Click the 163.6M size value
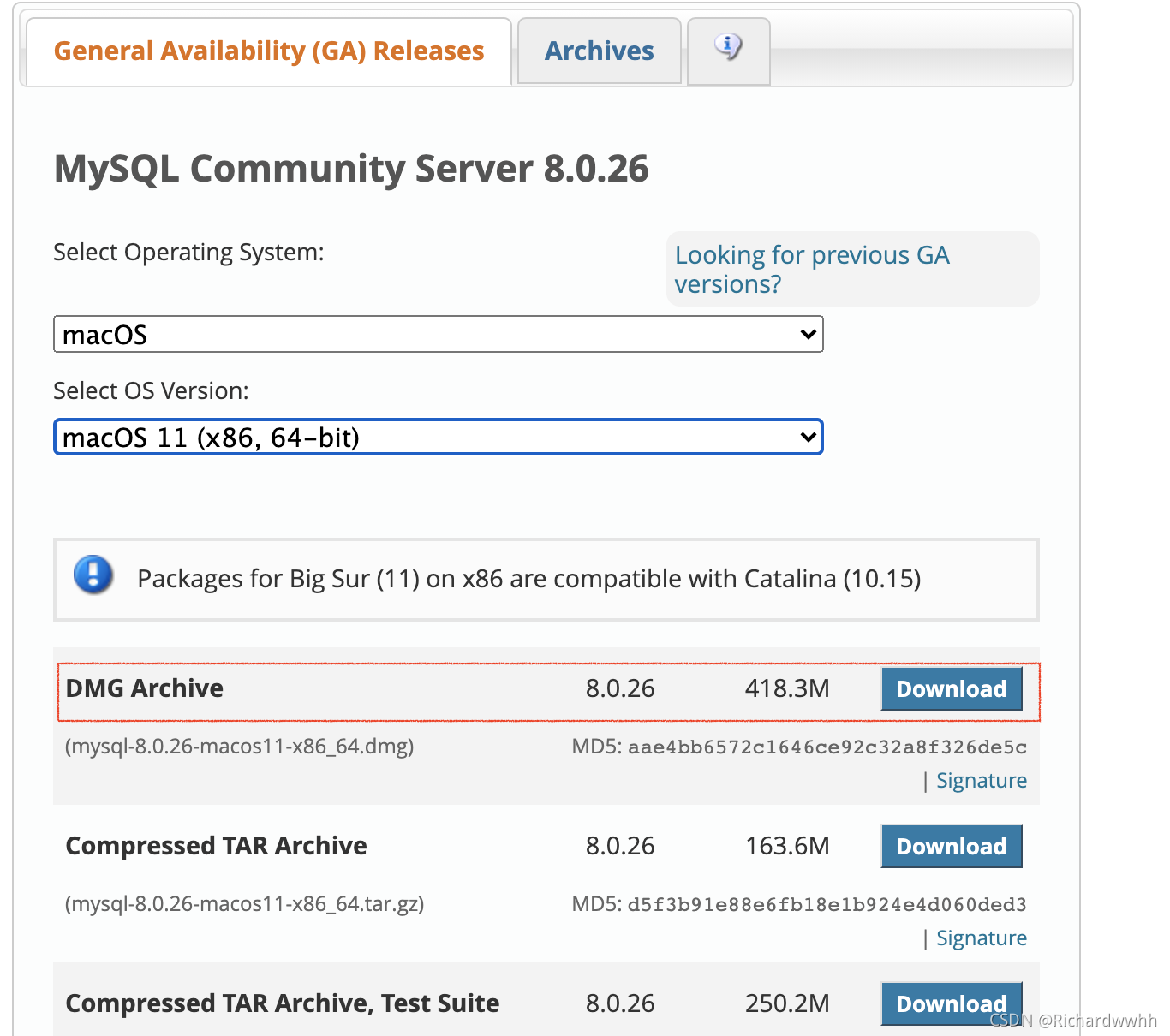This screenshot has width=1170, height=1036. pyautogui.click(x=787, y=846)
